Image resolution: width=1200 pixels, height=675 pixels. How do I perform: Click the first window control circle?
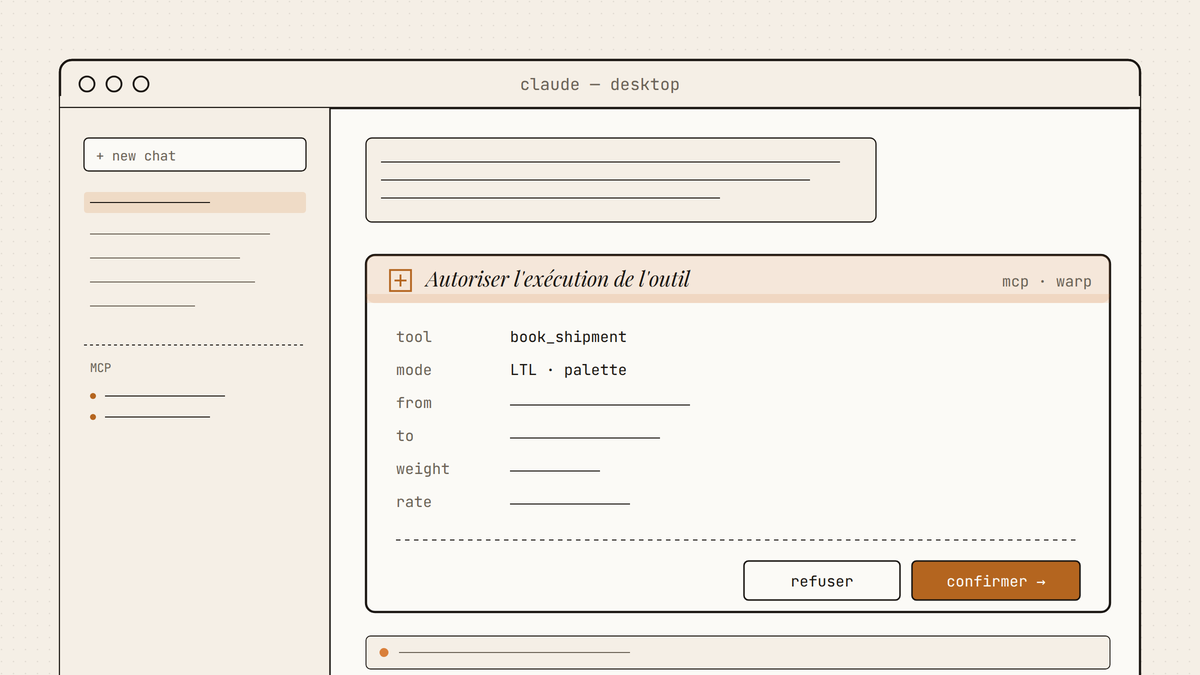(87, 84)
